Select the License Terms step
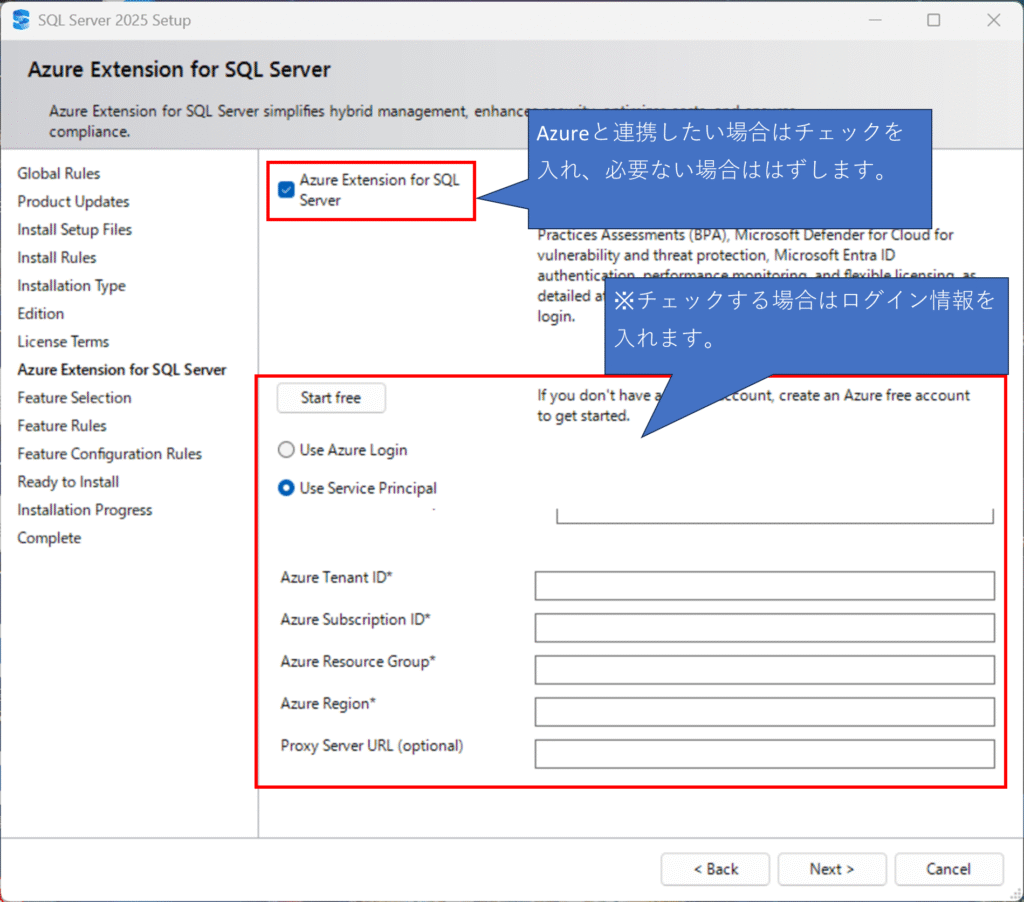The image size is (1024, 902). click(63, 342)
